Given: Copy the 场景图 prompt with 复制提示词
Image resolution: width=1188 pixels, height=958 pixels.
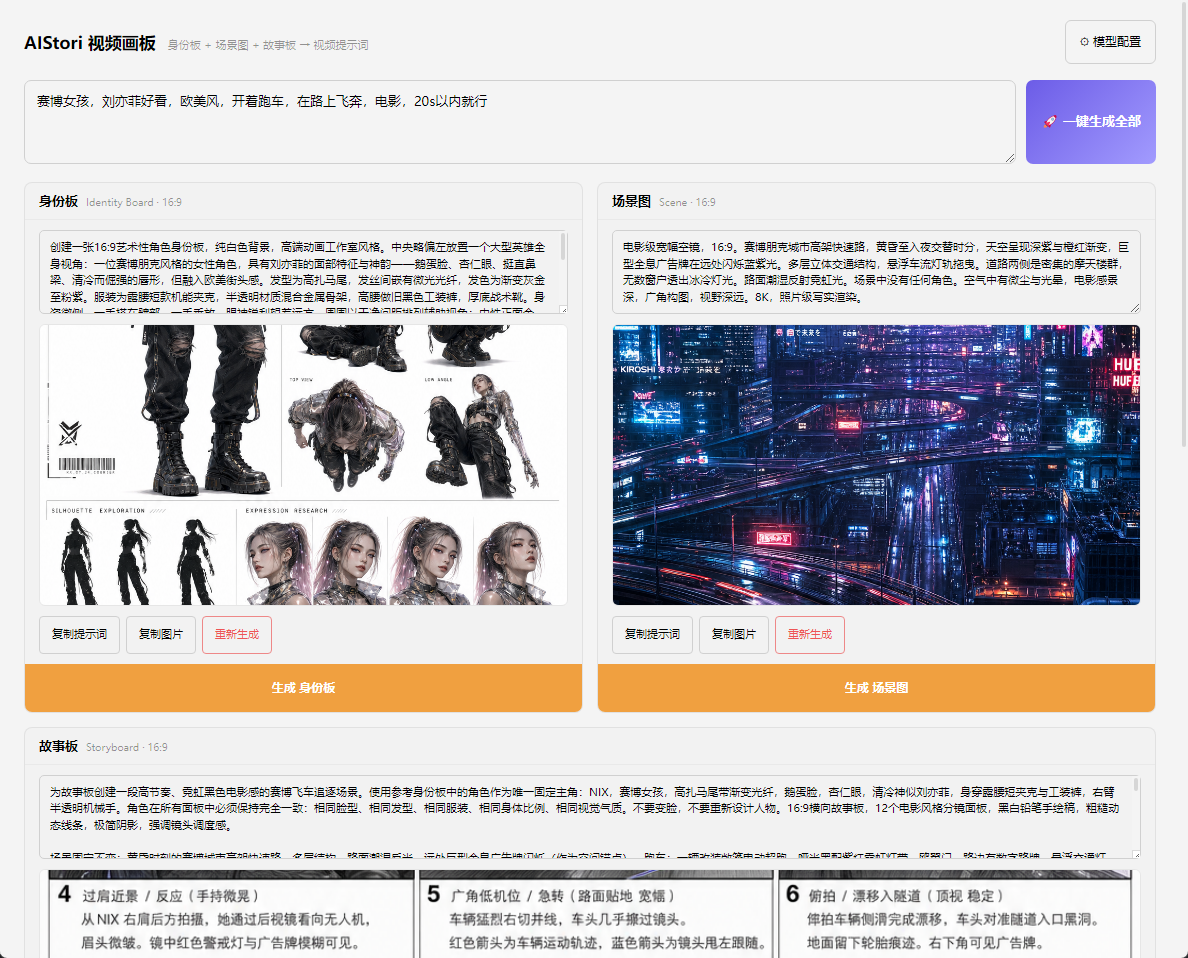Looking at the screenshot, I should [x=652, y=634].
